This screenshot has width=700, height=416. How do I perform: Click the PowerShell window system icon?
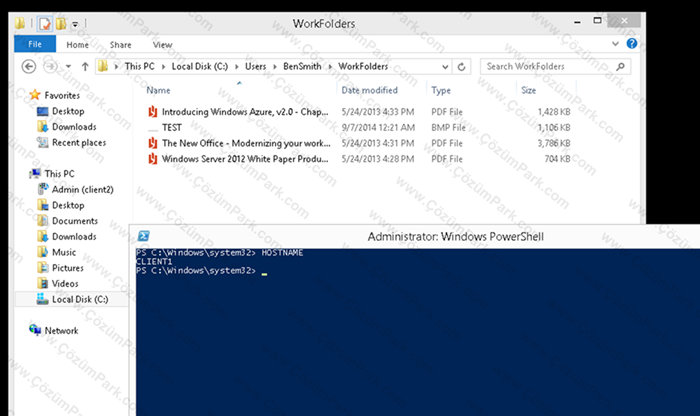(x=144, y=236)
